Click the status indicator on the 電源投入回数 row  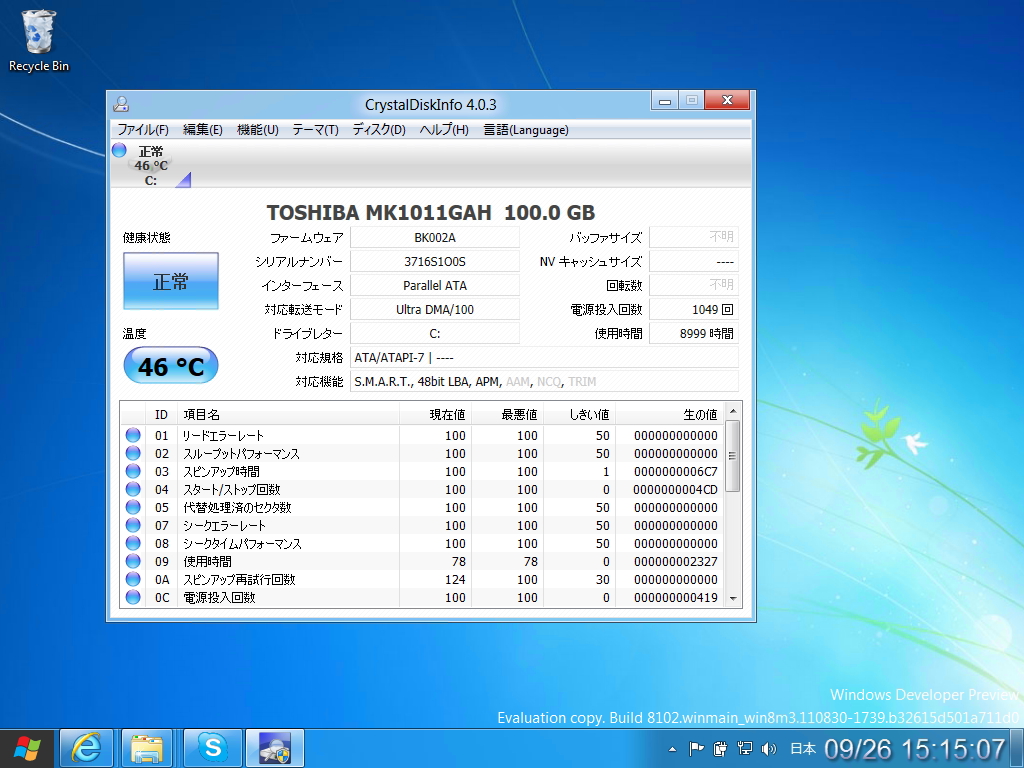(x=133, y=597)
